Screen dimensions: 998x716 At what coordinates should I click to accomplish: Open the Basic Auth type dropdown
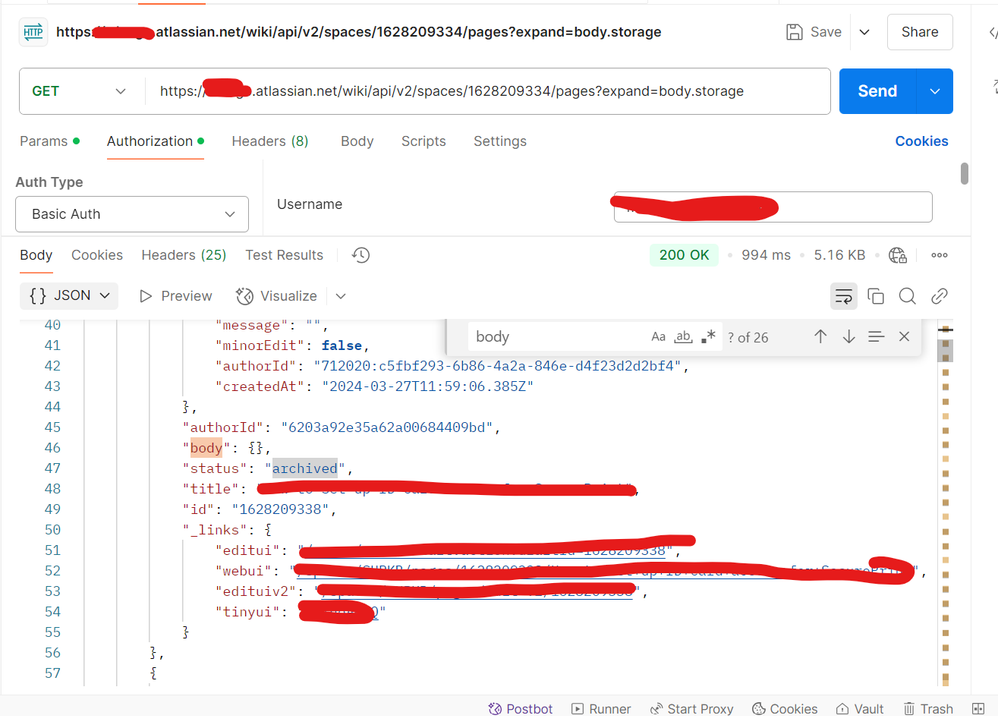(x=132, y=214)
